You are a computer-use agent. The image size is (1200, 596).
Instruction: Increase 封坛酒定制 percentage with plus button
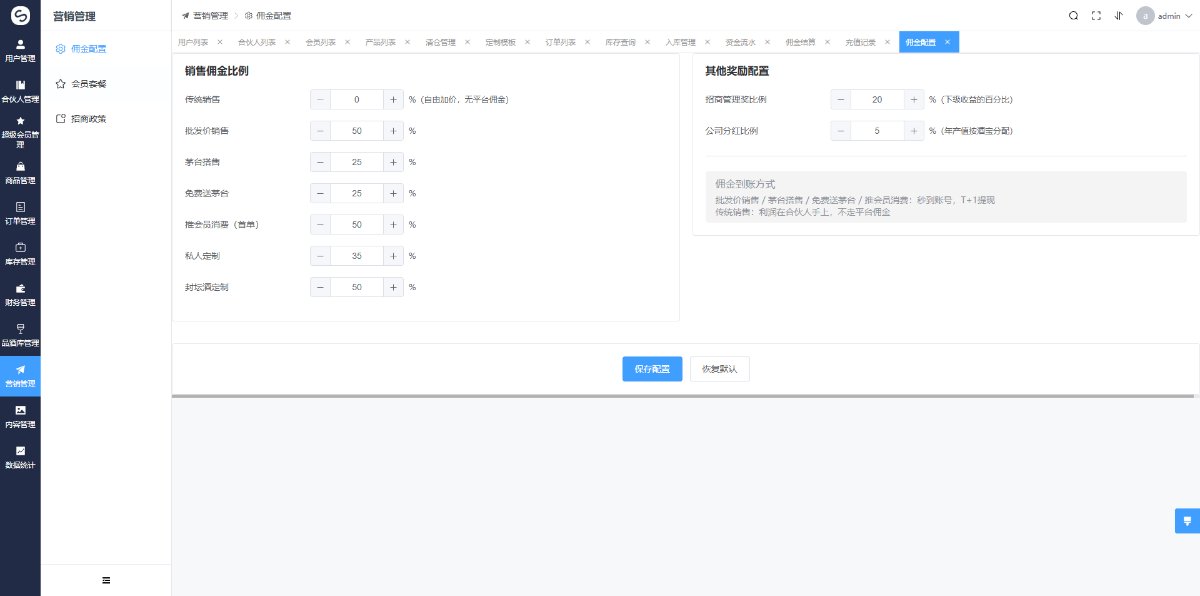(x=393, y=287)
